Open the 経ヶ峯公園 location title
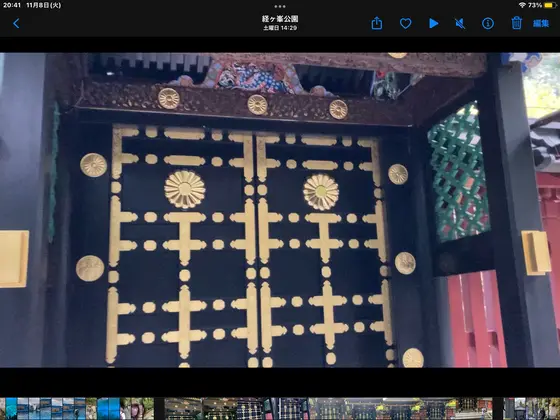The height and width of the screenshot is (420, 560). click(x=280, y=19)
